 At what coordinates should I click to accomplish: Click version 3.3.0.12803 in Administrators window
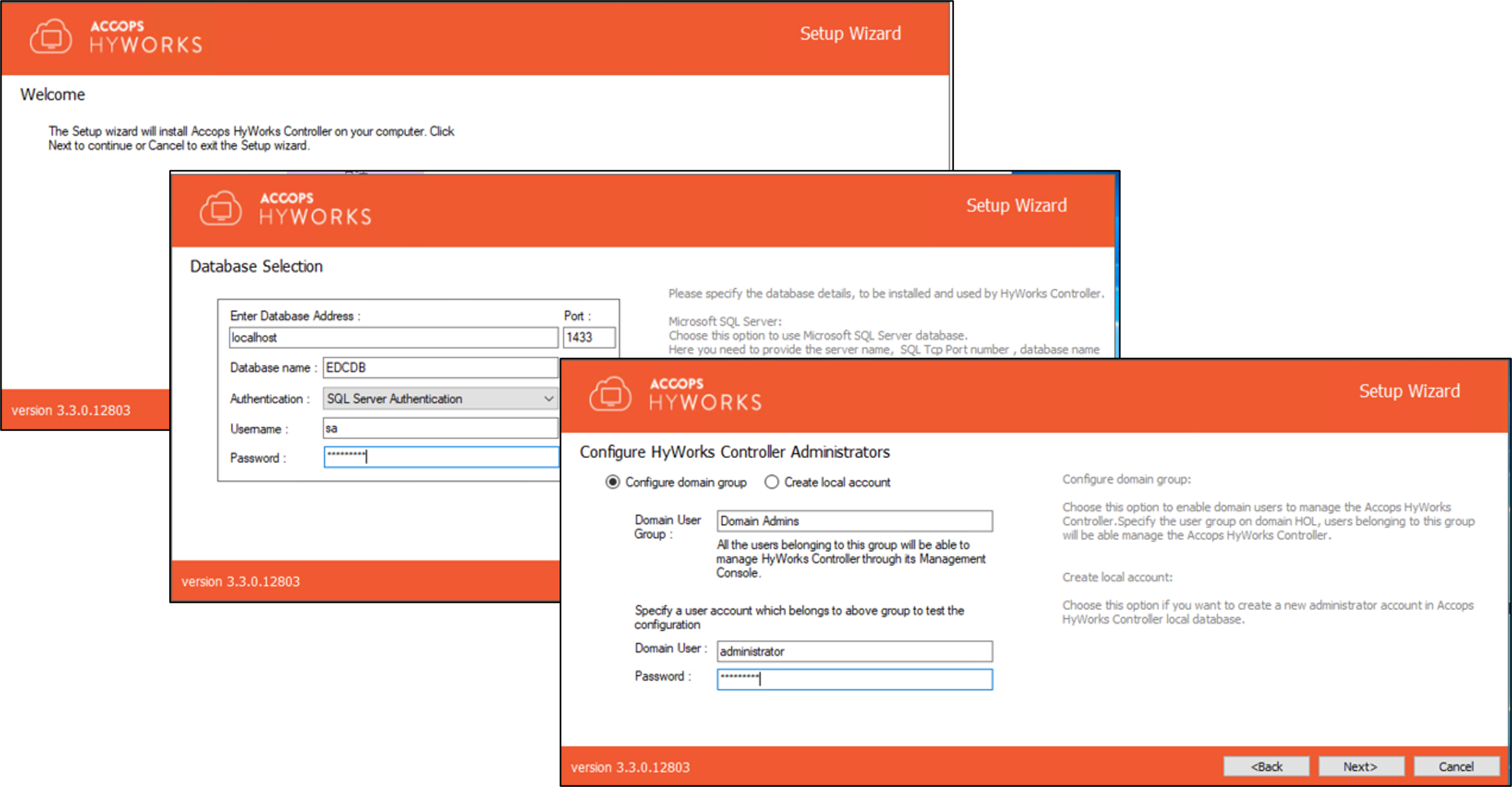pos(631,767)
